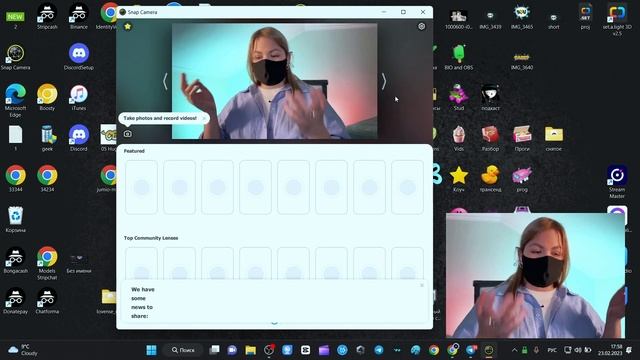Open Chrome shortcut labeled 34234
The width and height of the screenshot is (640, 360).
point(47,179)
